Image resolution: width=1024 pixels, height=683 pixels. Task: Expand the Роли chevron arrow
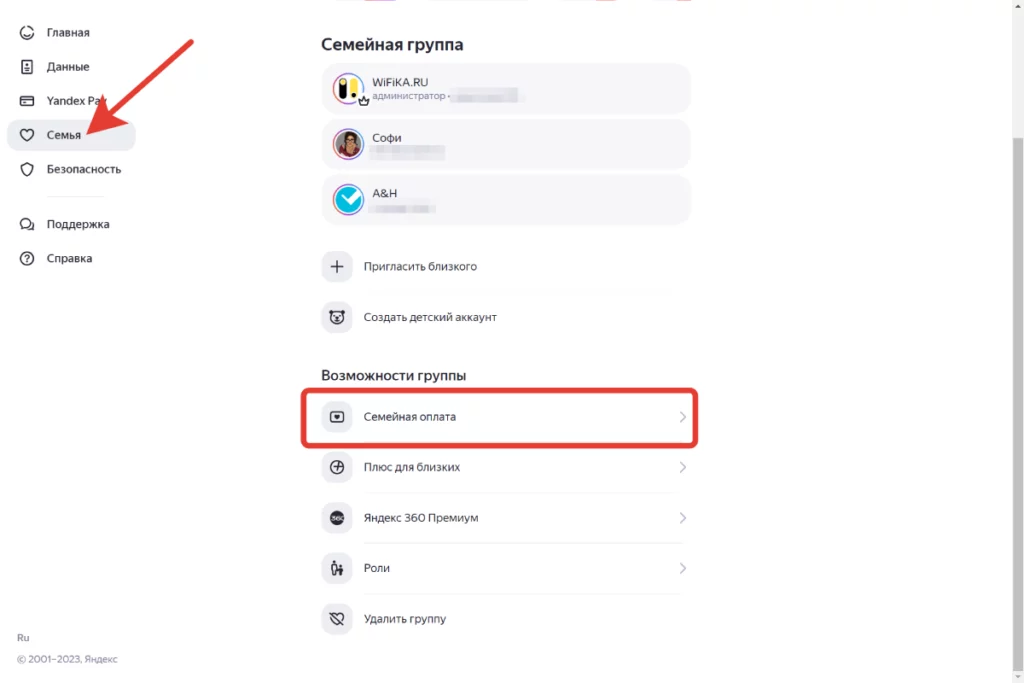[x=682, y=568]
